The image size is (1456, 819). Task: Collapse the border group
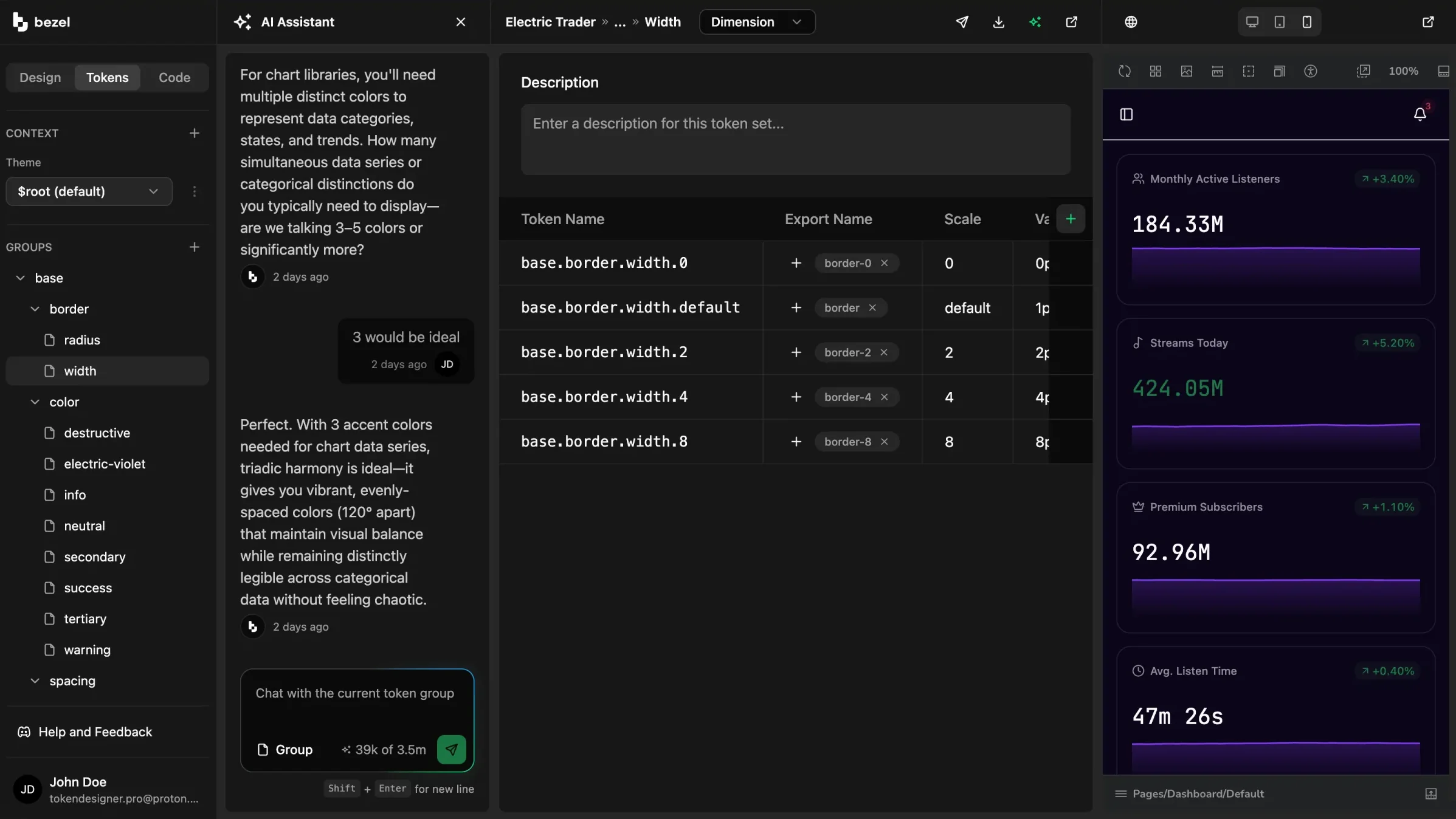pos(35,309)
